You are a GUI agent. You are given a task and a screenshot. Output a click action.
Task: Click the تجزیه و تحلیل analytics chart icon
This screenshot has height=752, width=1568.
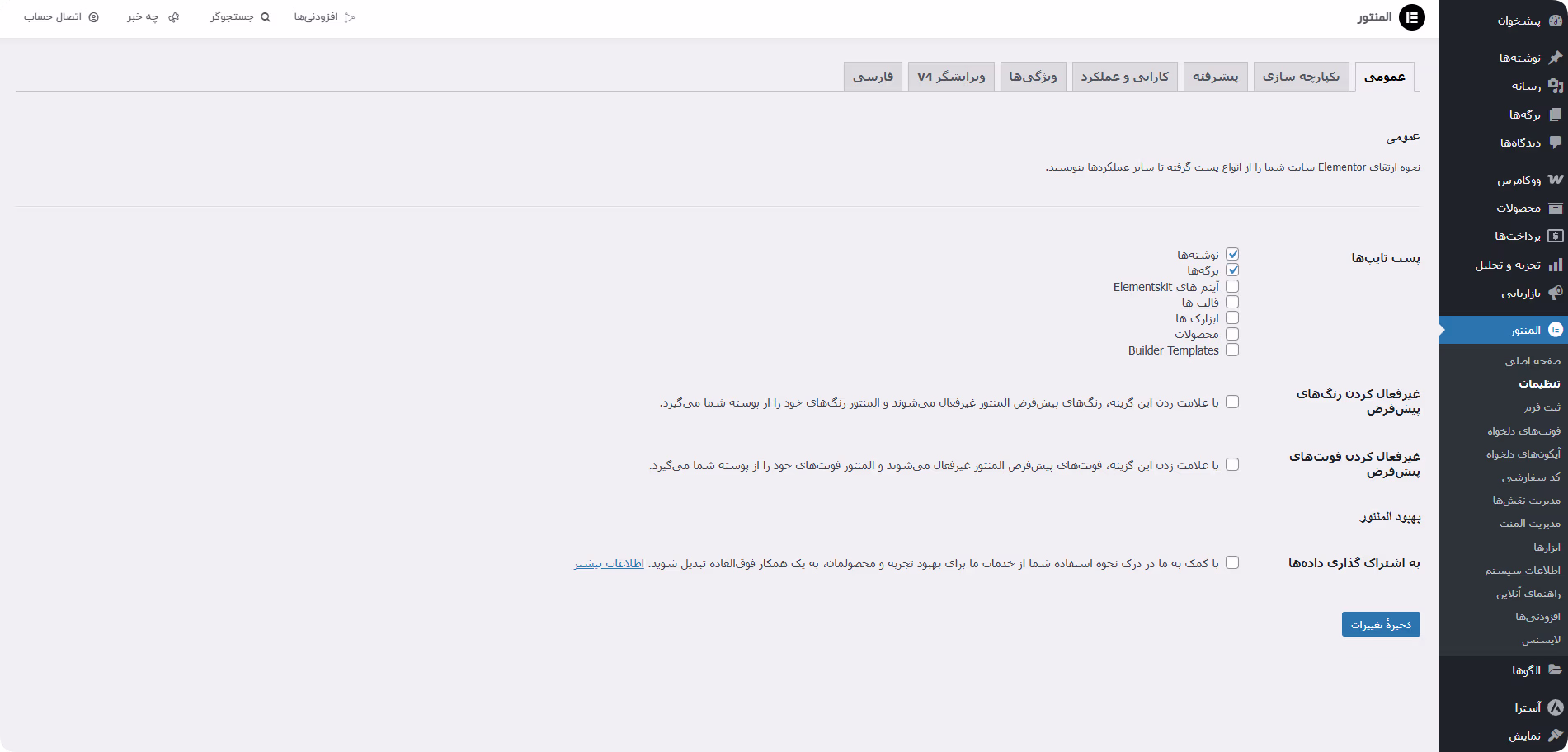[1556, 265]
